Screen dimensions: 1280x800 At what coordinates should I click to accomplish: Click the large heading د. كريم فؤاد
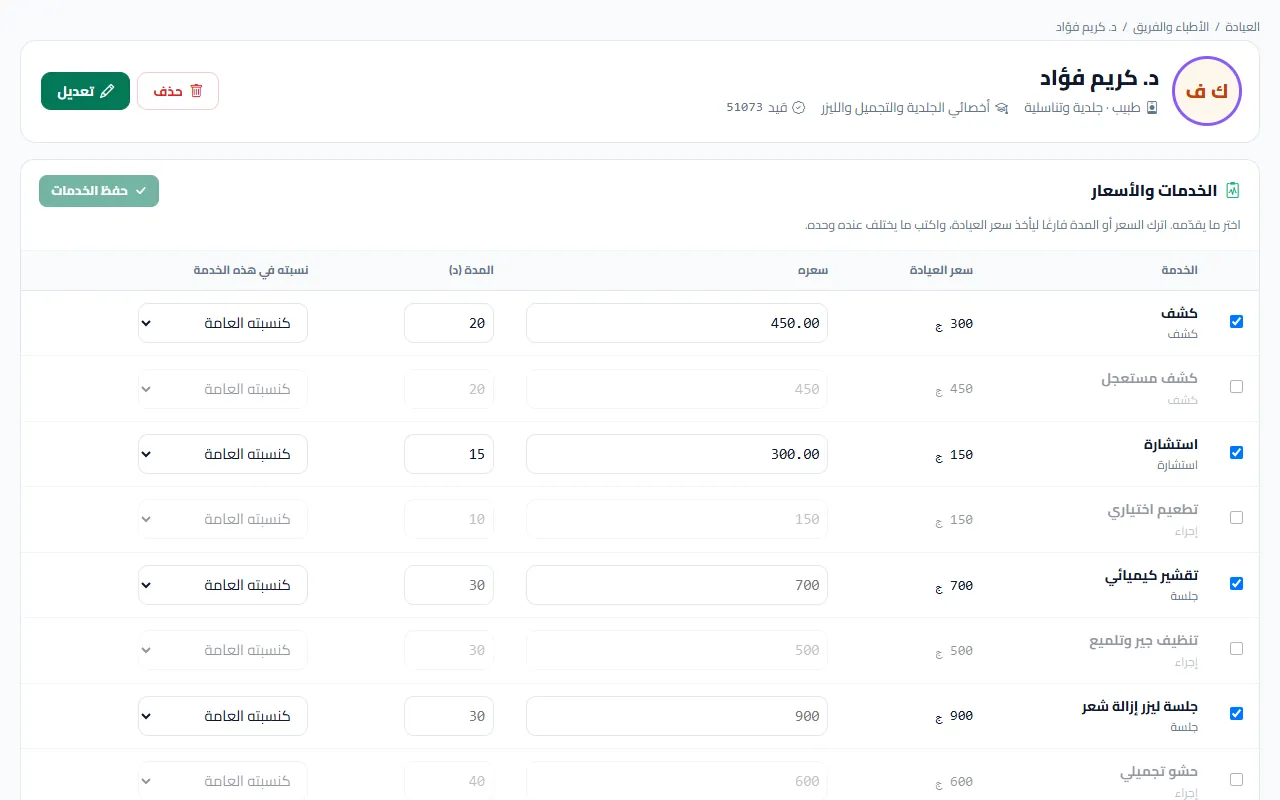[x=1099, y=78]
